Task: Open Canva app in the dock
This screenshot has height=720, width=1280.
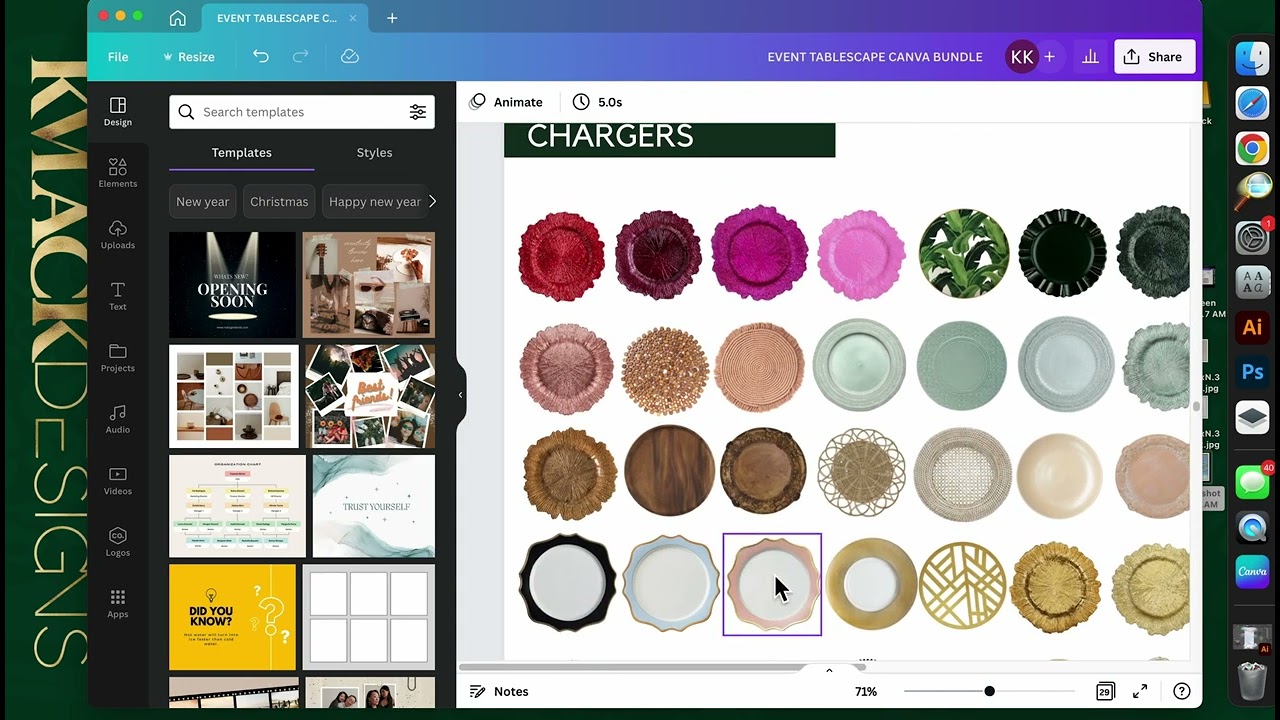Action: (x=1252, y=571)
